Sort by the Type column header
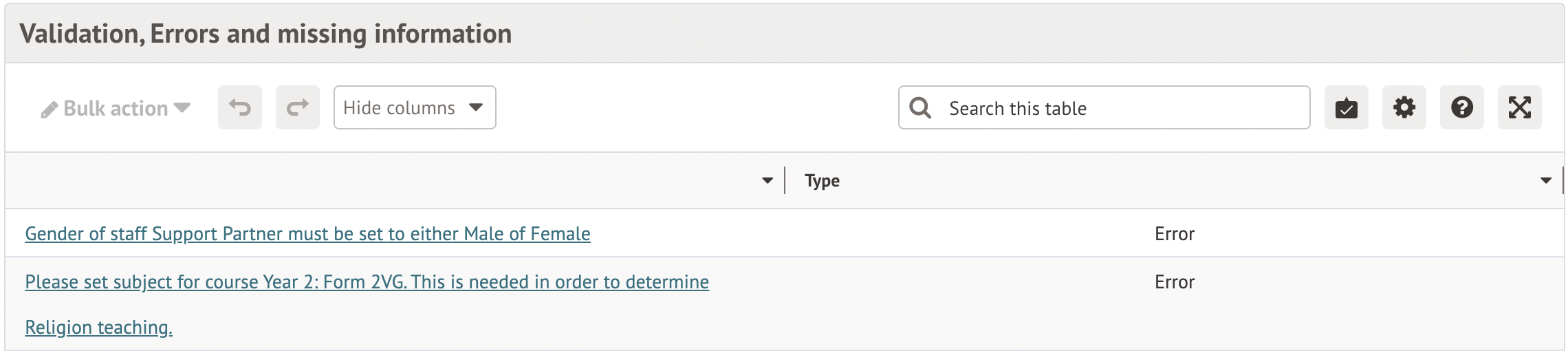The image size is (1568, 351). 822,181
